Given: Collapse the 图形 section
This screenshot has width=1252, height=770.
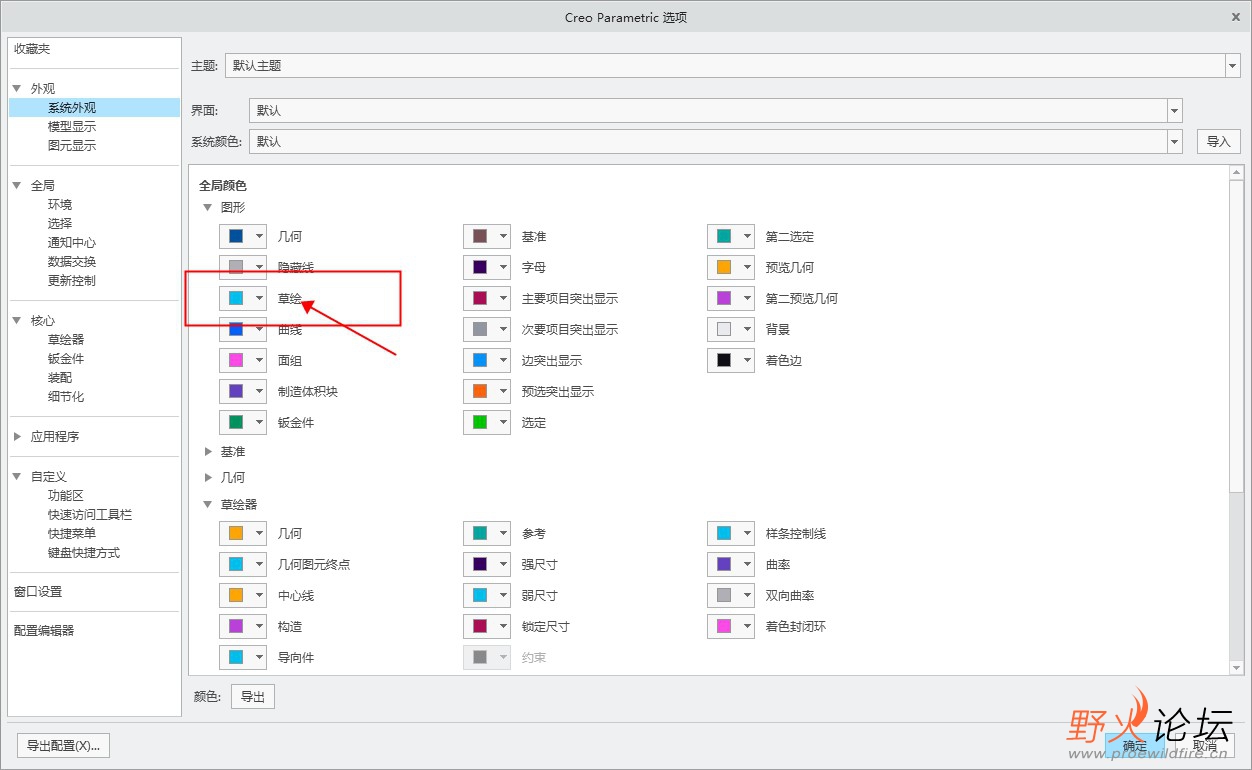Looking at the screenshot, I should pyautogui.click(x=208, y=207).
